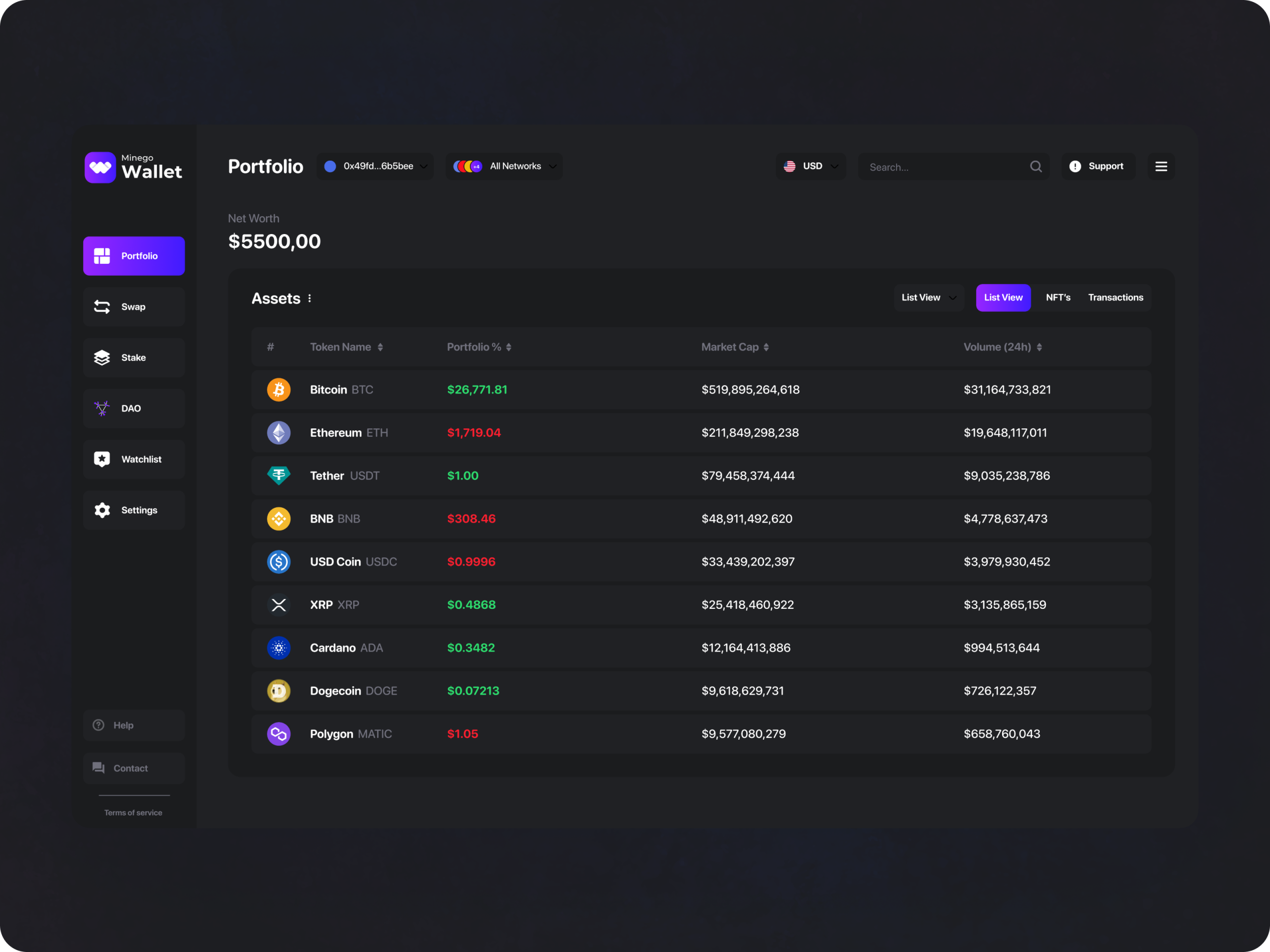Select Ethereum ETH token name

coord(349,433)
